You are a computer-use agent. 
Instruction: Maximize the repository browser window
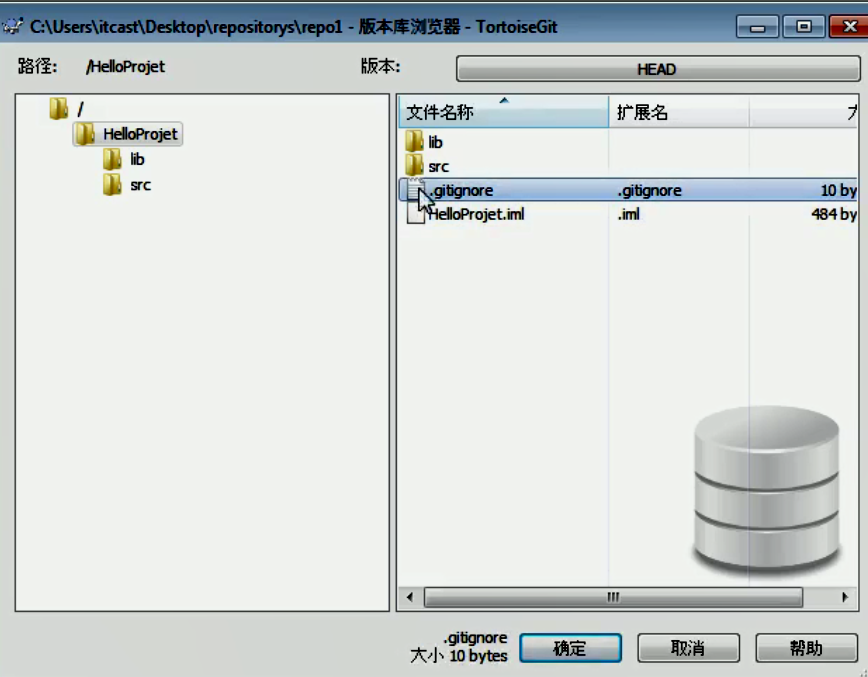click(x=804, y=27)
